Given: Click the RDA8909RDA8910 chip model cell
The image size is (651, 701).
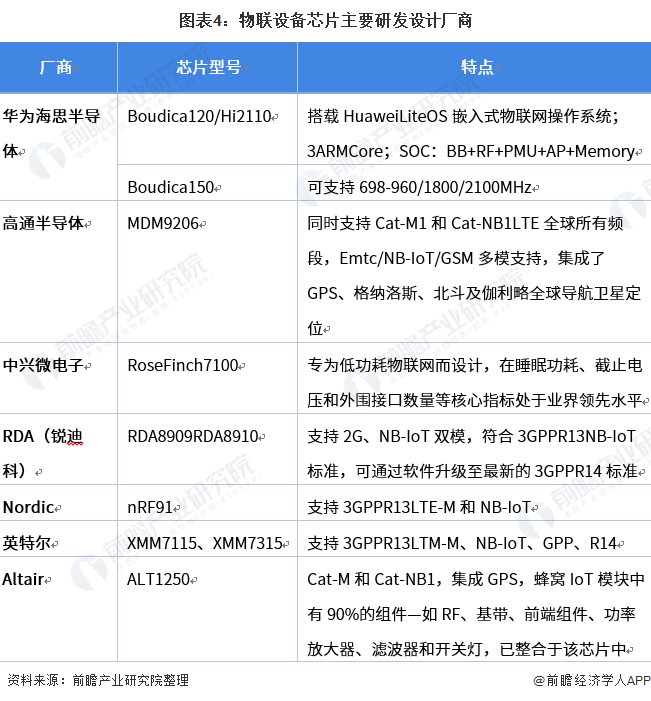Looking at the screenshot, I should click(207, 449).
